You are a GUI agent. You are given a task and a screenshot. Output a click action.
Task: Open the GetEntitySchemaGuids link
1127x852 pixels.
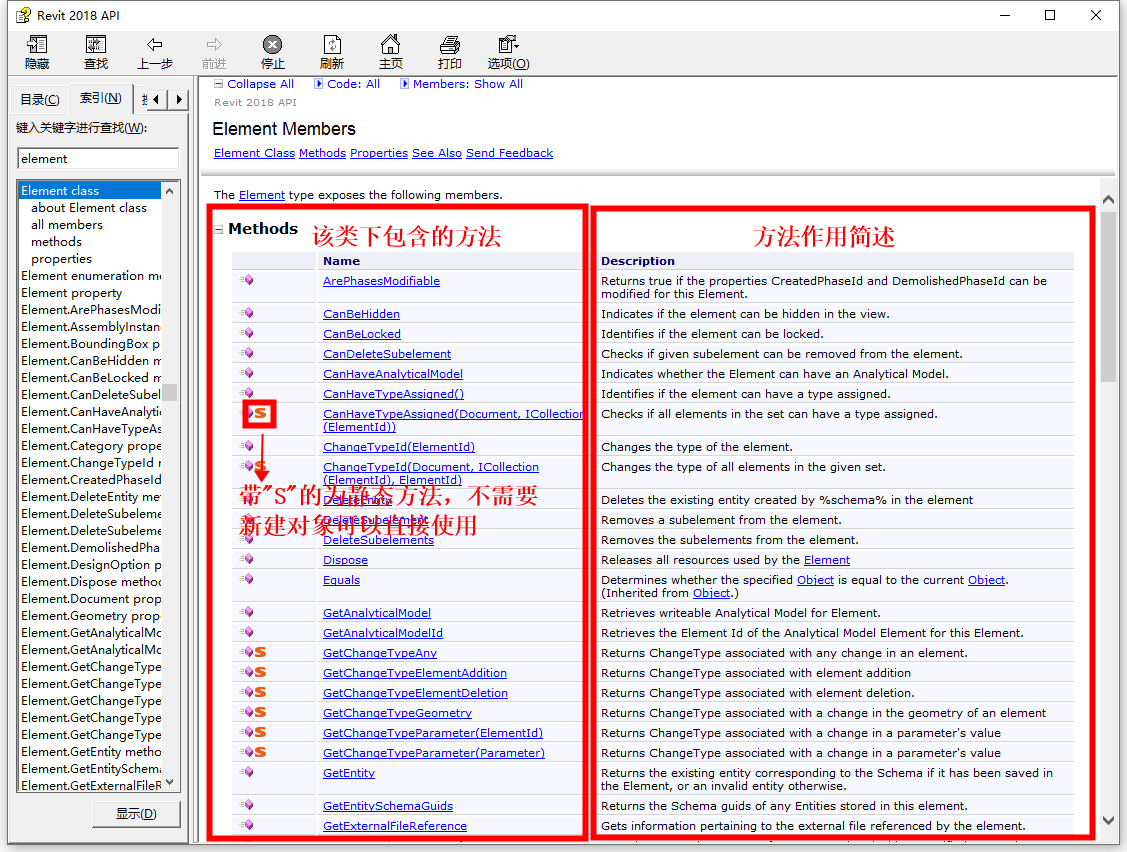tap(388, 806)
